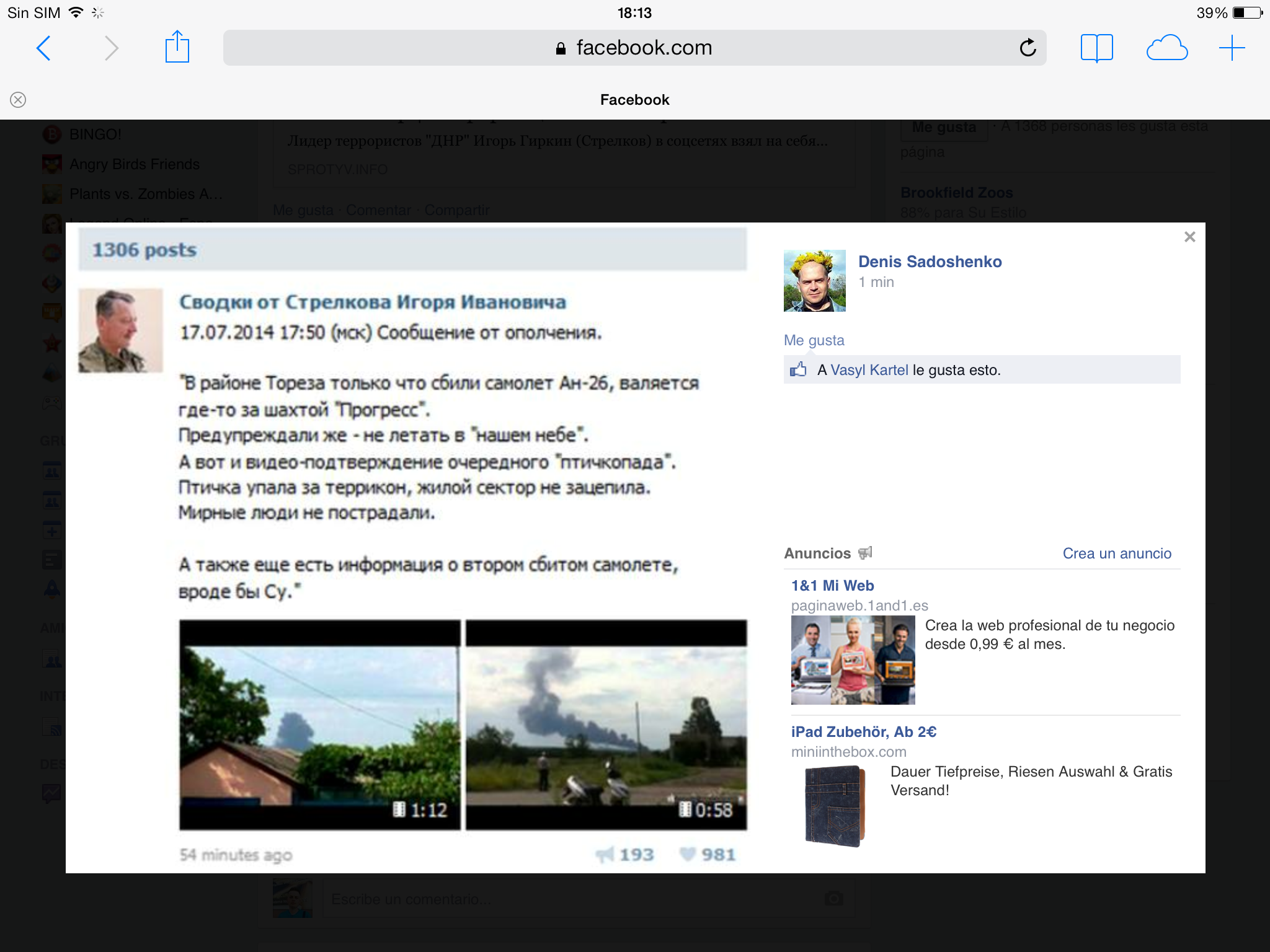Close the Facebook tab with X

pos(18,100)
